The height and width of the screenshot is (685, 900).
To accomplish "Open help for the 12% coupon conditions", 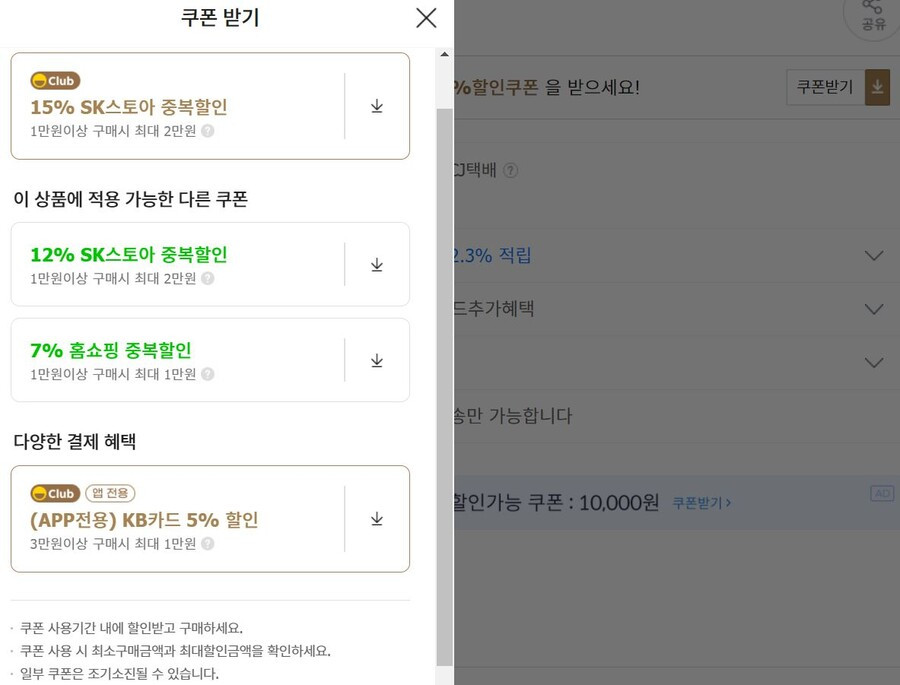I will [208, 278].
